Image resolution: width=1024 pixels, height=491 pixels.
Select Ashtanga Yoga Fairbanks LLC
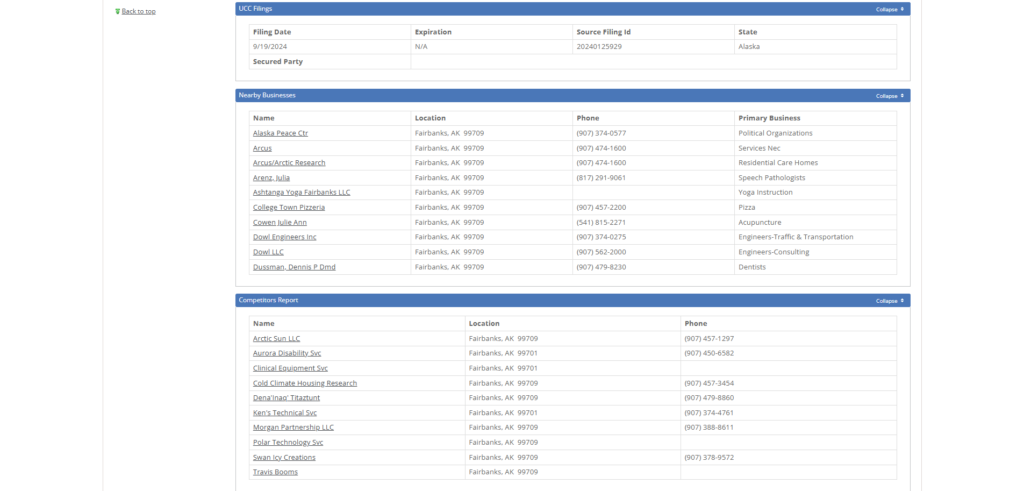(x=301, y=192)
